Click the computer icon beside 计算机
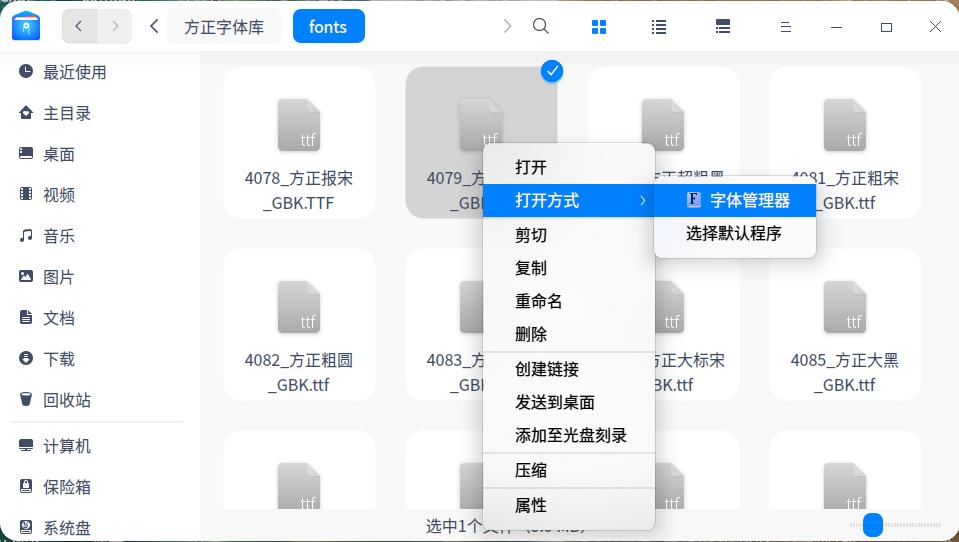Image resolution: width=959 pixels, height=542 pixels. pos(26,445)
